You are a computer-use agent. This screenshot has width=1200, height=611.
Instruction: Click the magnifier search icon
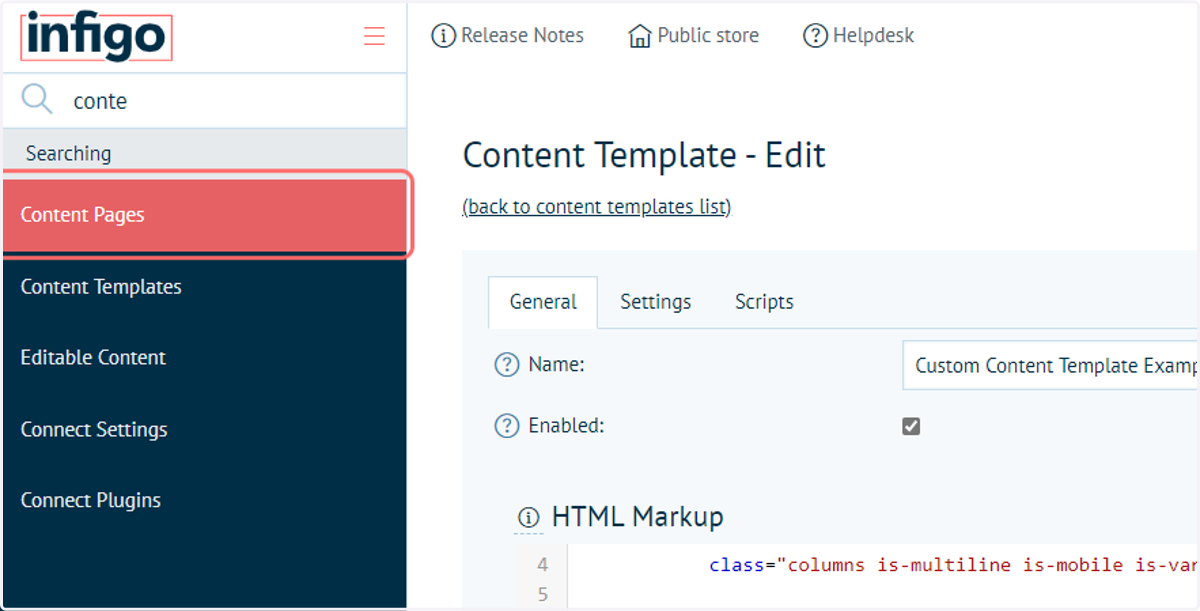37,99
